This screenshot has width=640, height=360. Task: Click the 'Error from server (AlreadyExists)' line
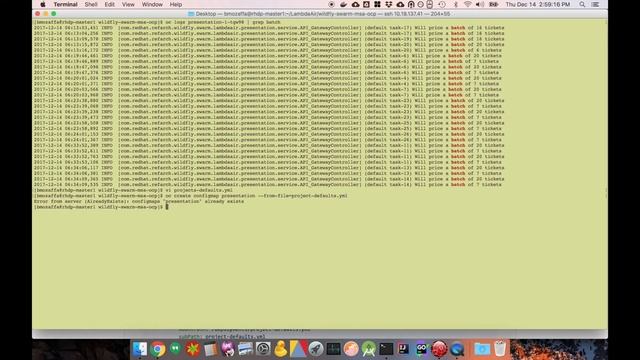click(139, 201)
